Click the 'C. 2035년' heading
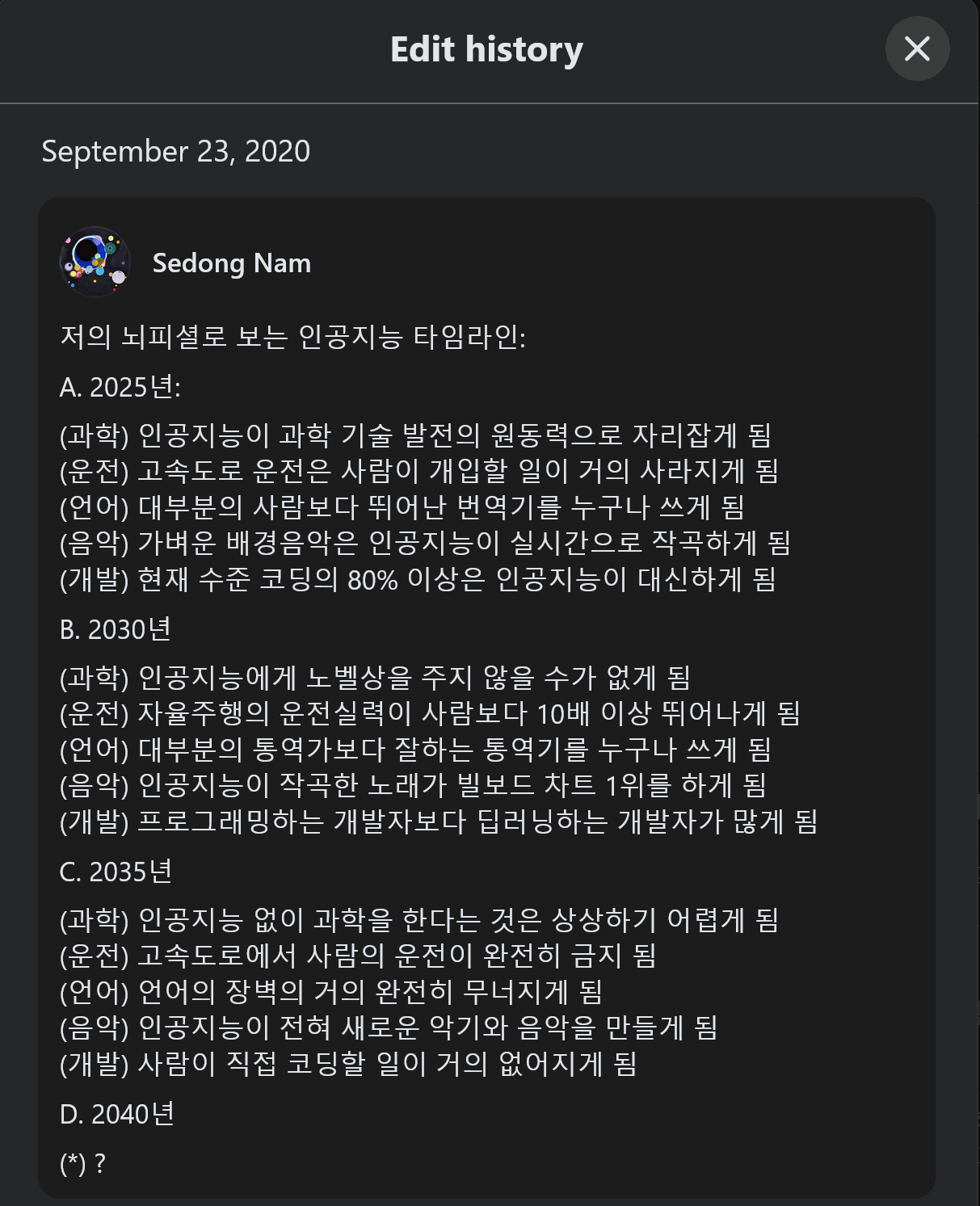The height and width of the screenshot is (1206, 980). coord(116,872)
